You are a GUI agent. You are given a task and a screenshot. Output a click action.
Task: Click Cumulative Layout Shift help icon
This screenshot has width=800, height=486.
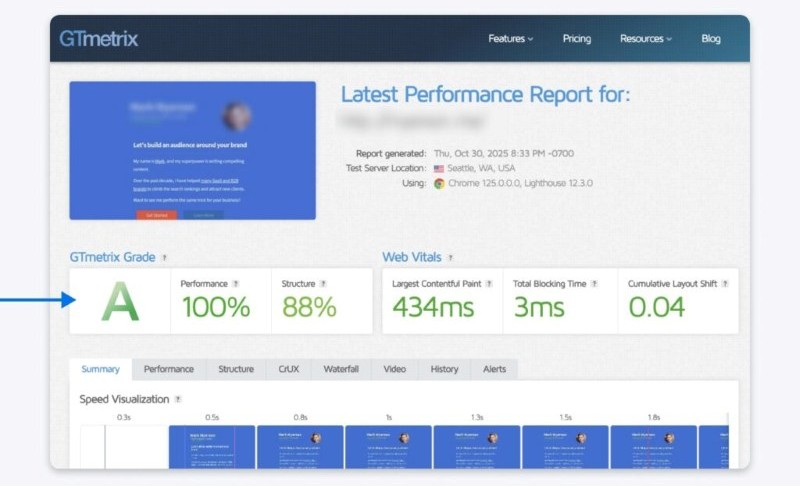click(x=725, y=284)
